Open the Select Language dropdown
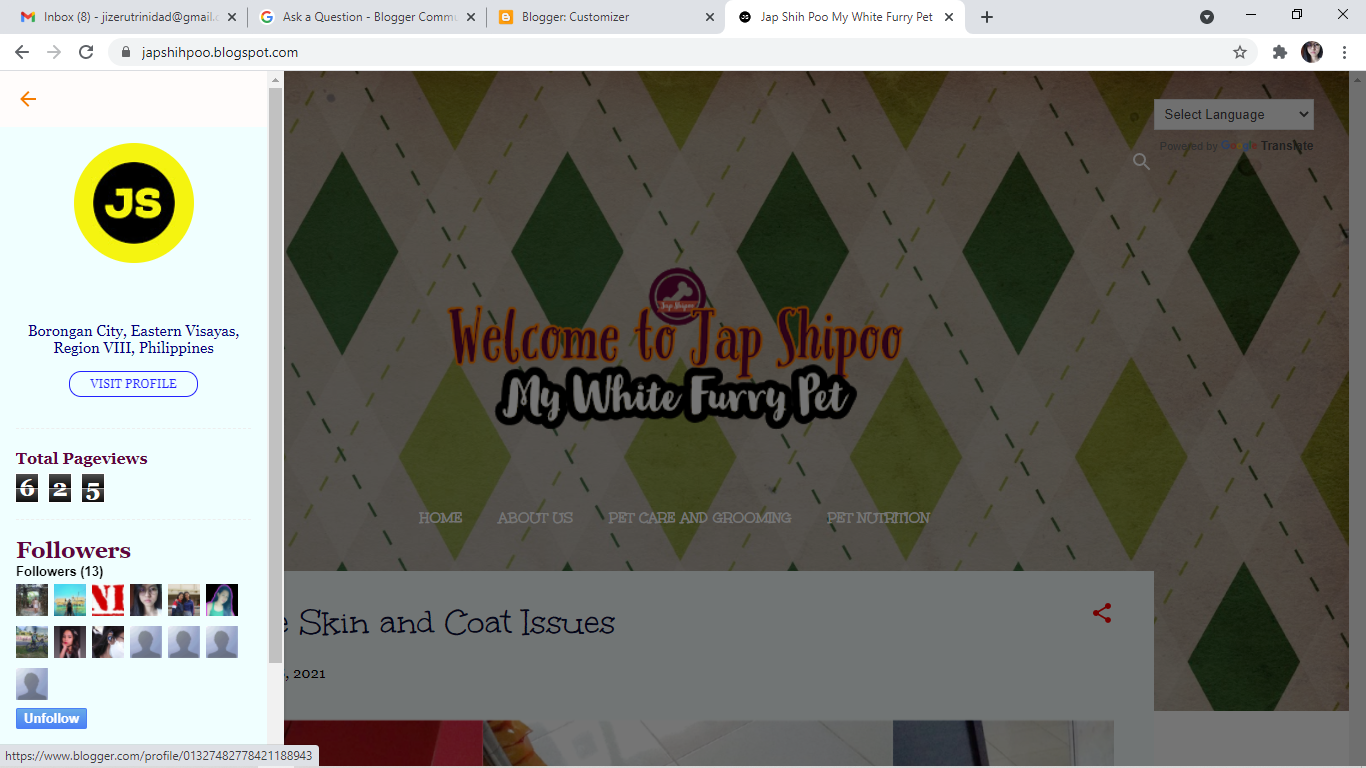The width and height of the screenshot is (1366, 768). (x=1233, y=115)
